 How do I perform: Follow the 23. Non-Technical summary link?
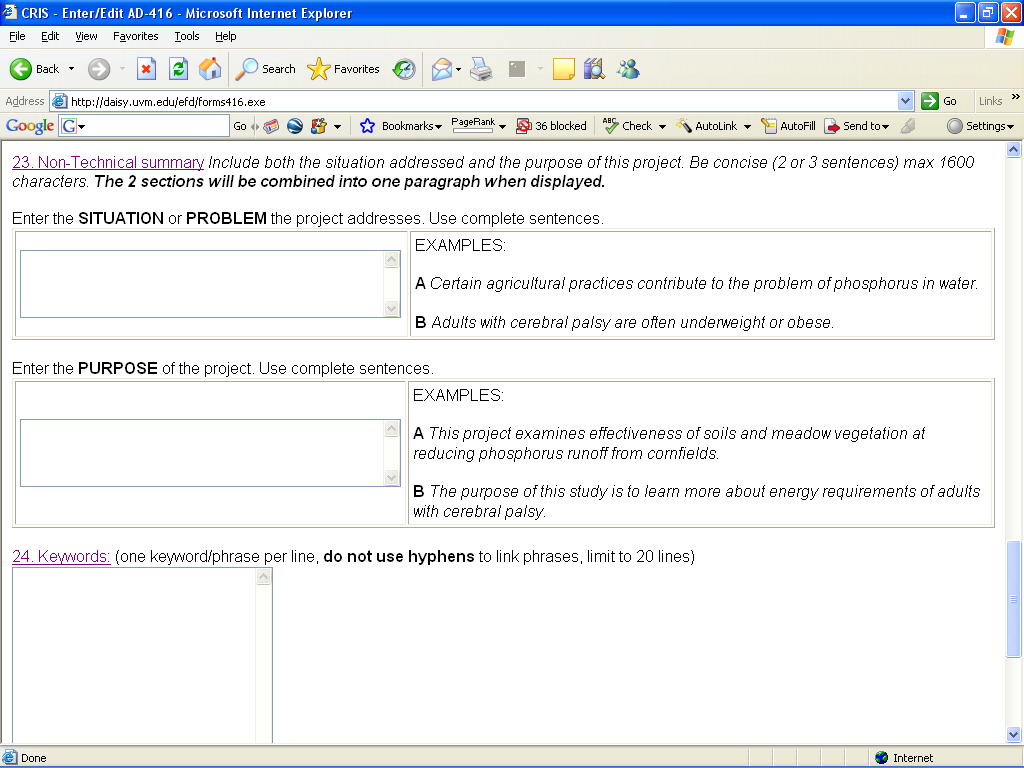[108, 162]
